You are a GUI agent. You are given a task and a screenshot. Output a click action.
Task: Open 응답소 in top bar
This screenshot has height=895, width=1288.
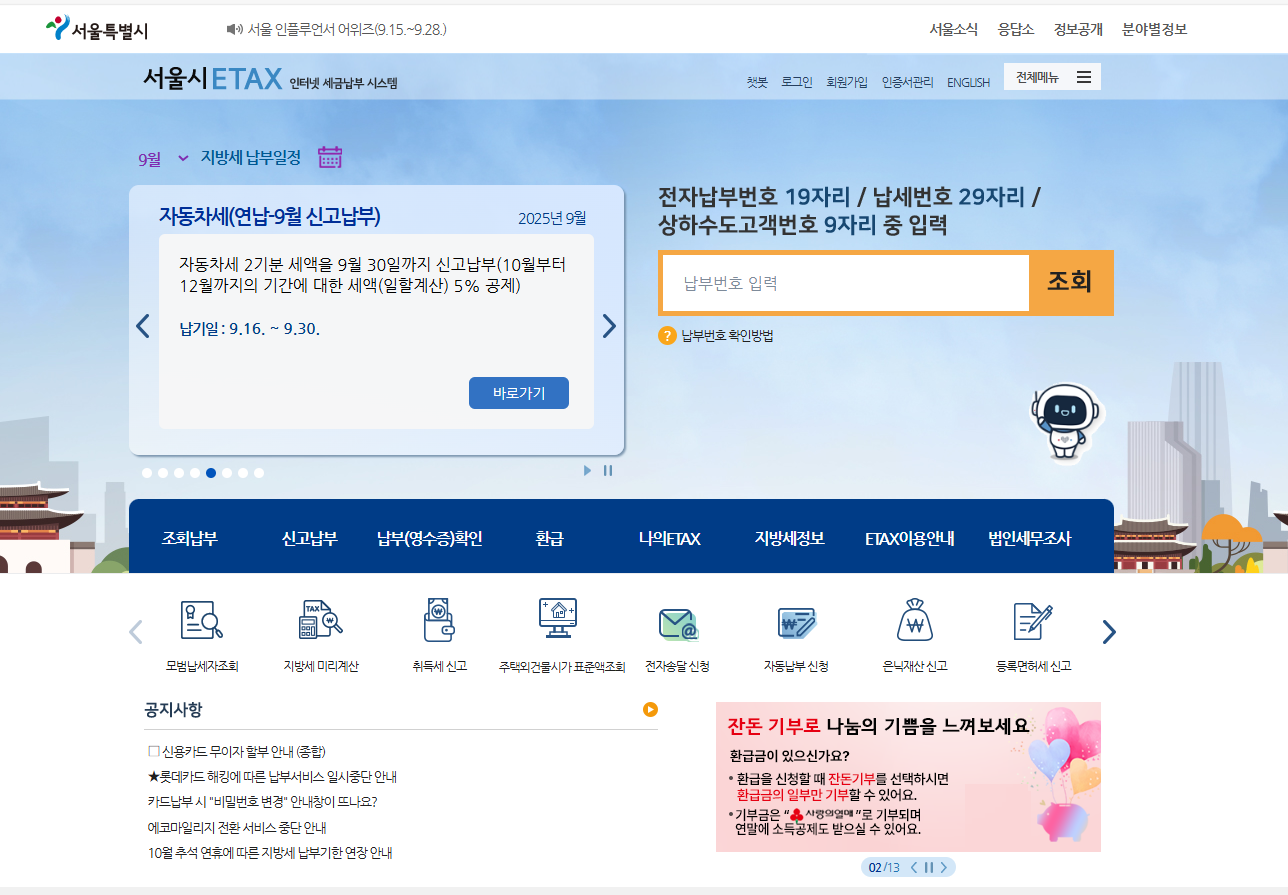[x=1016, y=29]
